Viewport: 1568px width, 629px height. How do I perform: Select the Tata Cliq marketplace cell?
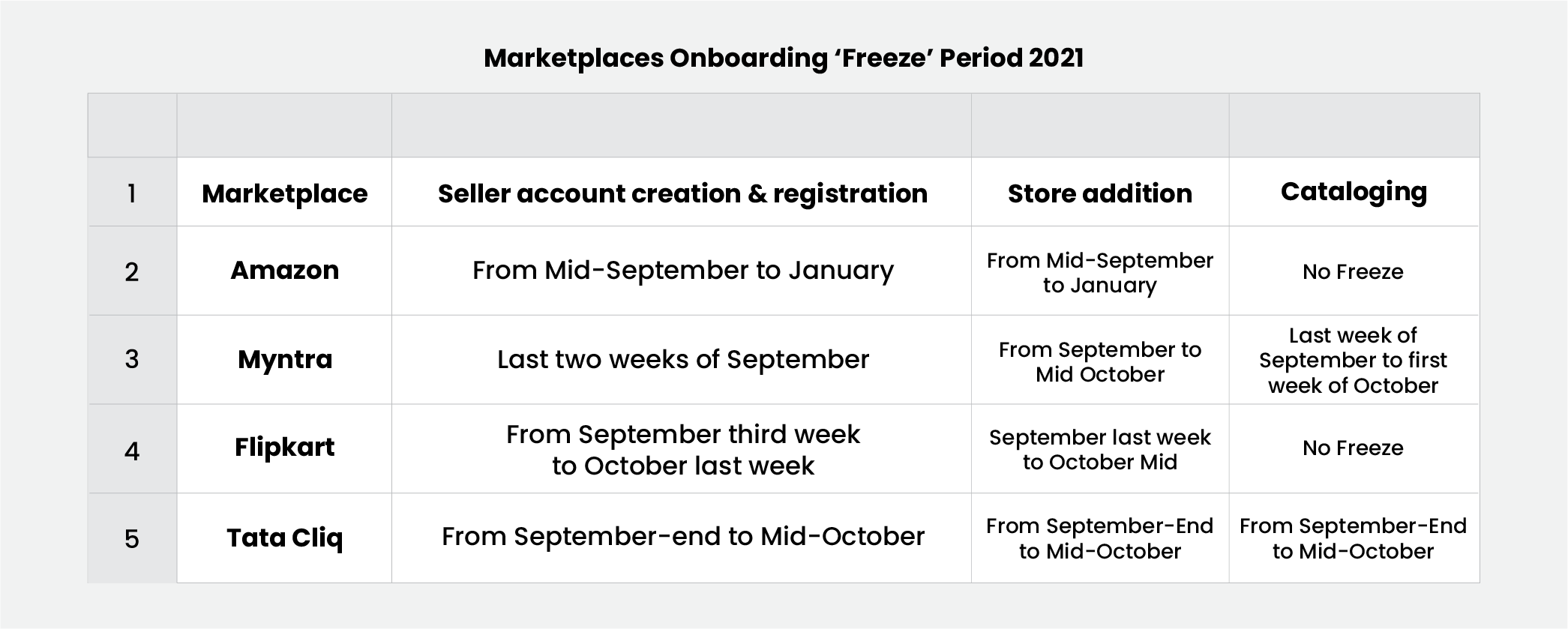284,538
